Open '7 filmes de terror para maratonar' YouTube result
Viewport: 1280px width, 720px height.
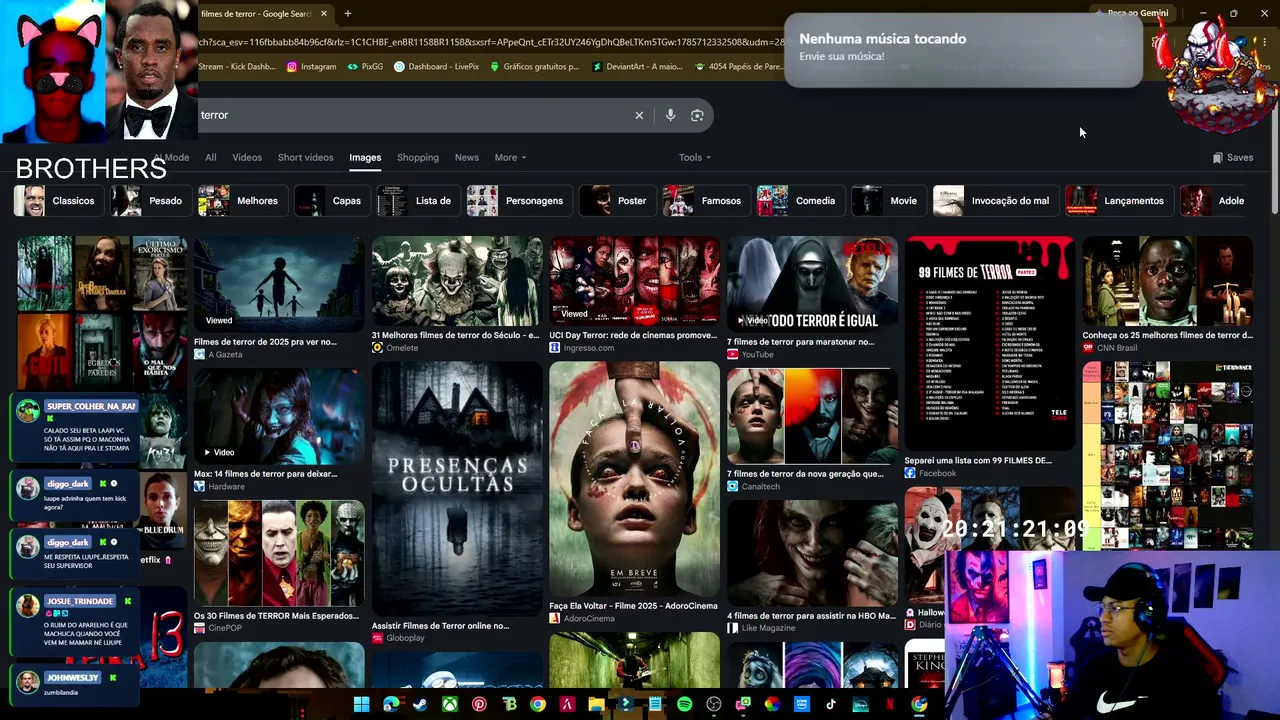(x=812, y=283)
